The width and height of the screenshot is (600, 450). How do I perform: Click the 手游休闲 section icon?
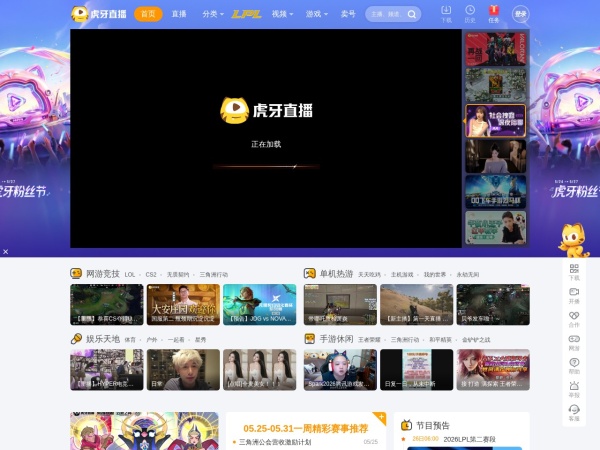pos(310,339)
